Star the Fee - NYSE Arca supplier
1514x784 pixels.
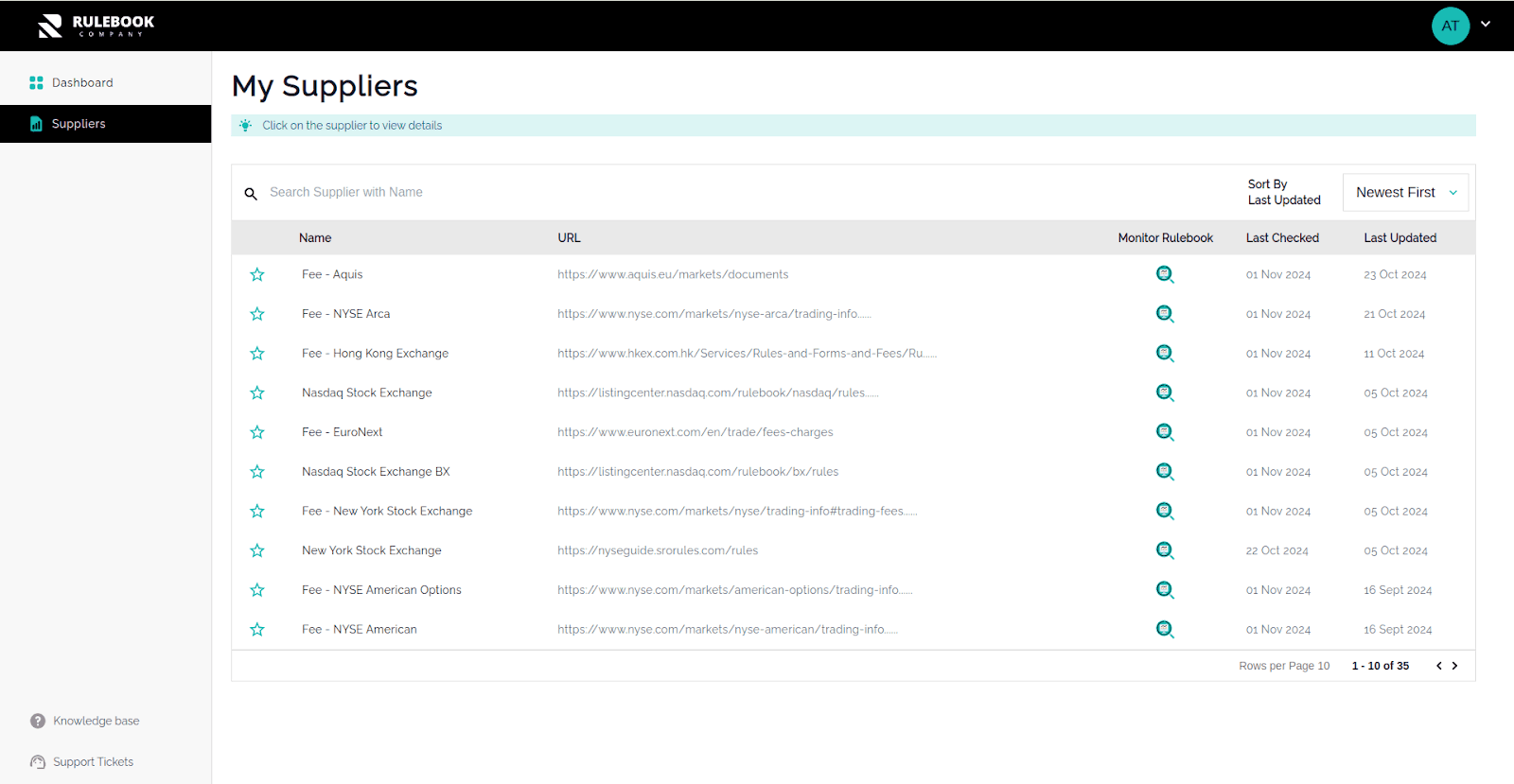(x=257, y=314)
